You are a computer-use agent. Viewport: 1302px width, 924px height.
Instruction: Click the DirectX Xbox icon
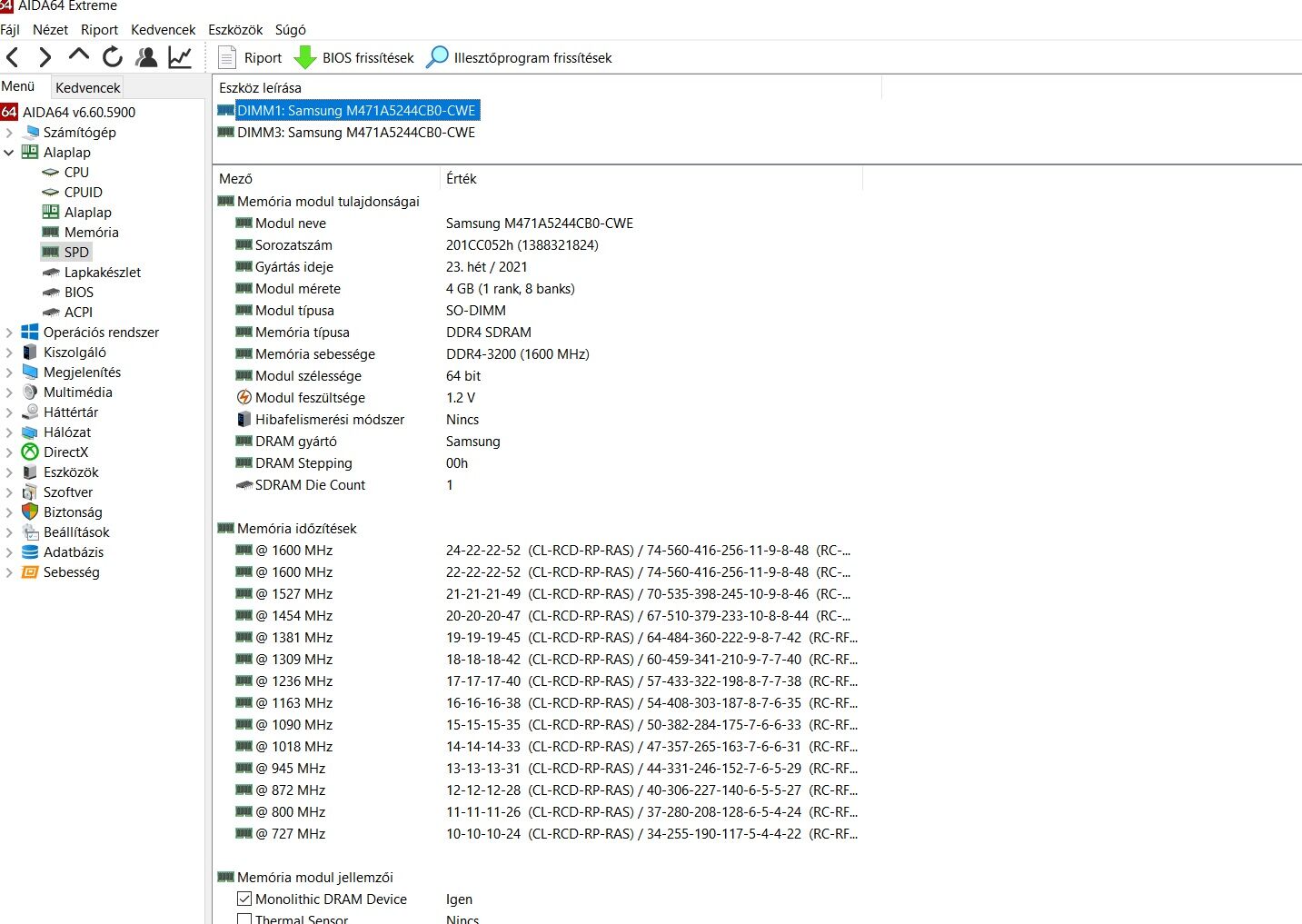click(x=30, y=452)
